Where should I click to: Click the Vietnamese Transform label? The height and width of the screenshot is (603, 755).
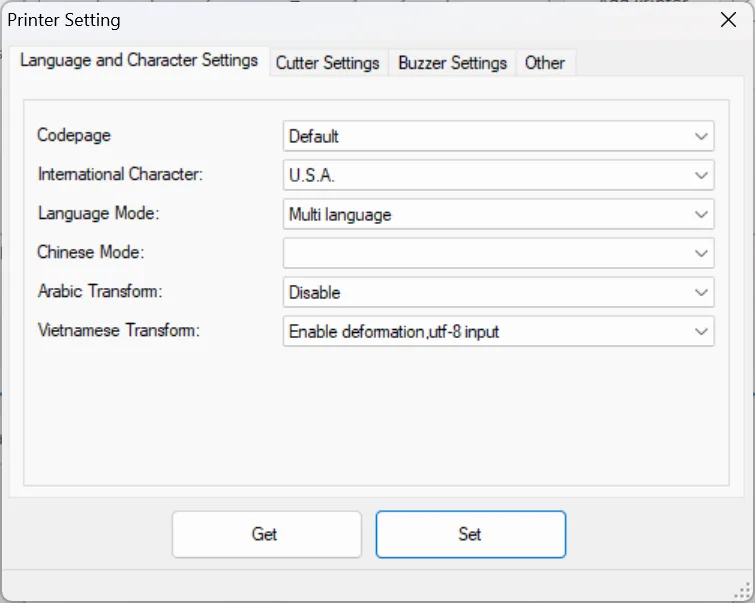pos(118,330)
